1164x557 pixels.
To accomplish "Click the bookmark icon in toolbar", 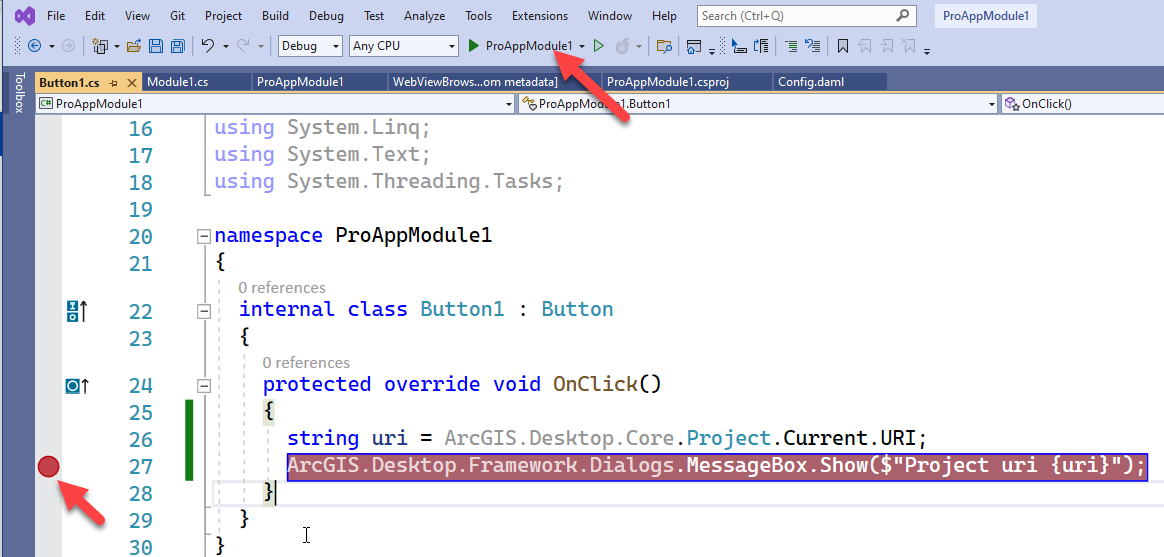I will pos(843,46).
